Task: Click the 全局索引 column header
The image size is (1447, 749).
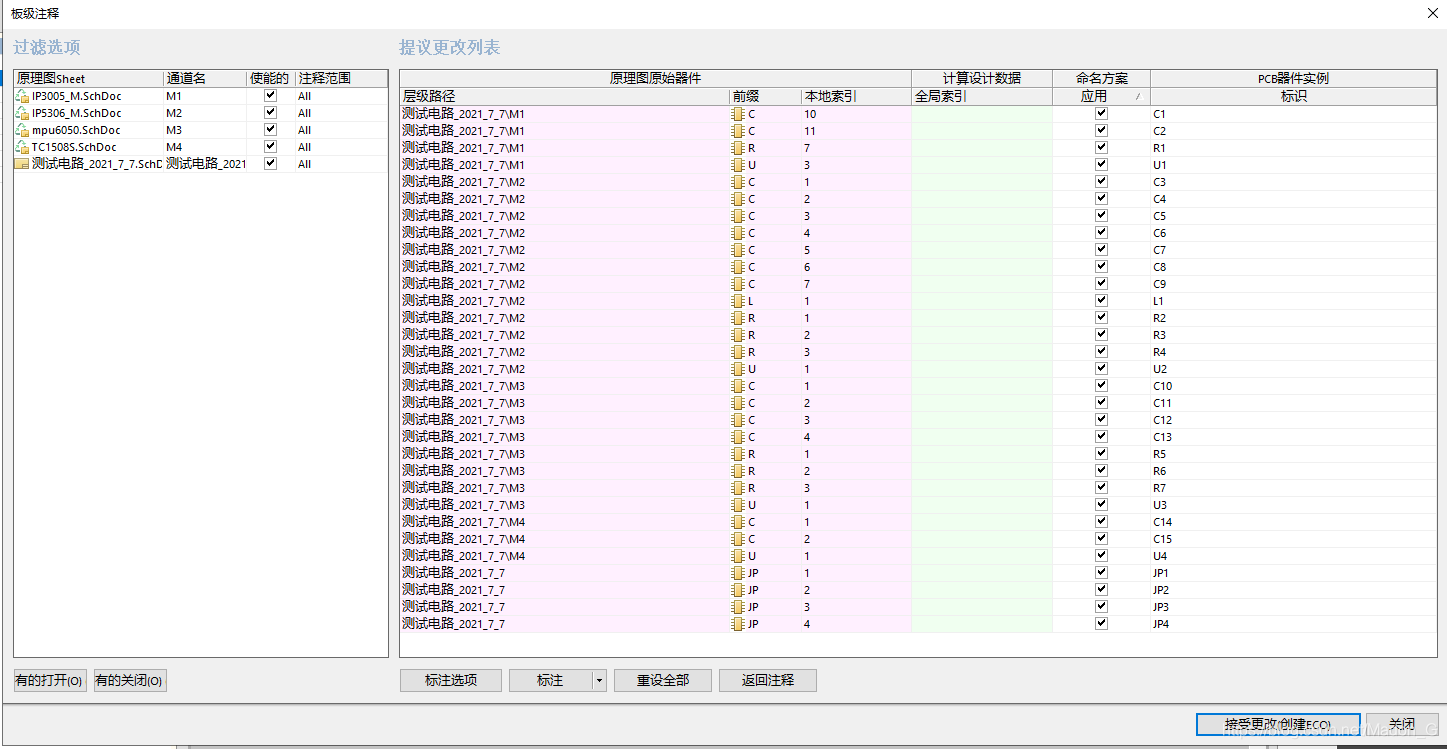Action: (981, 97)
